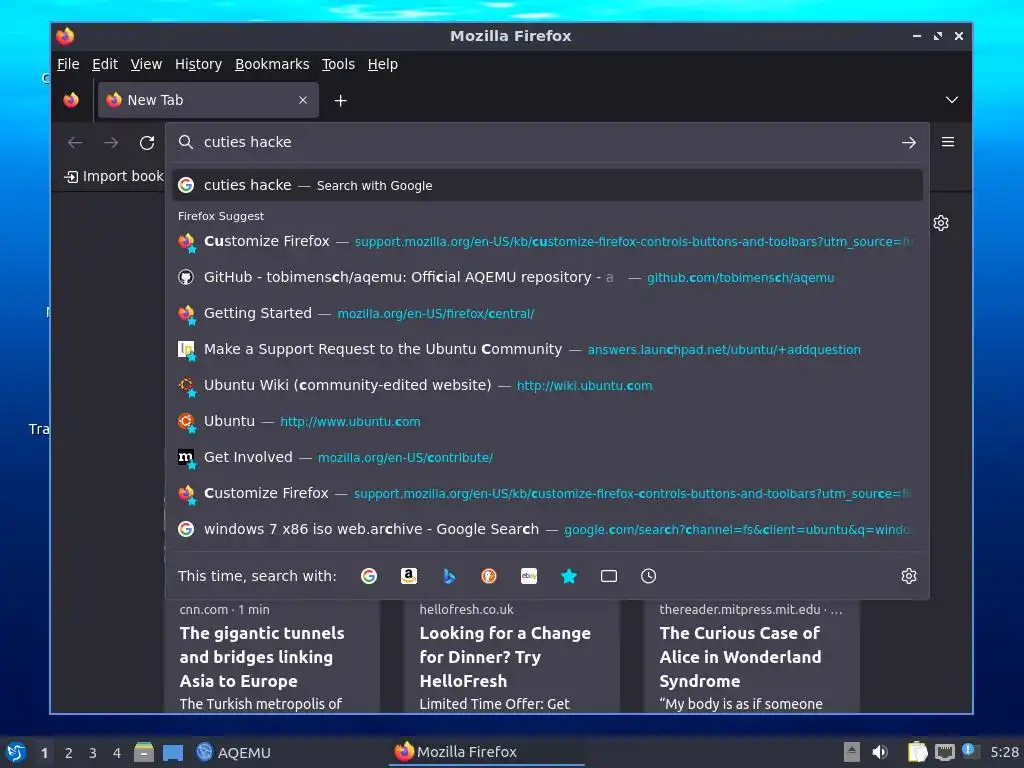Click Import bookmarks toolbar button
Screen dimensions: 1024x768
coord(114,176)
